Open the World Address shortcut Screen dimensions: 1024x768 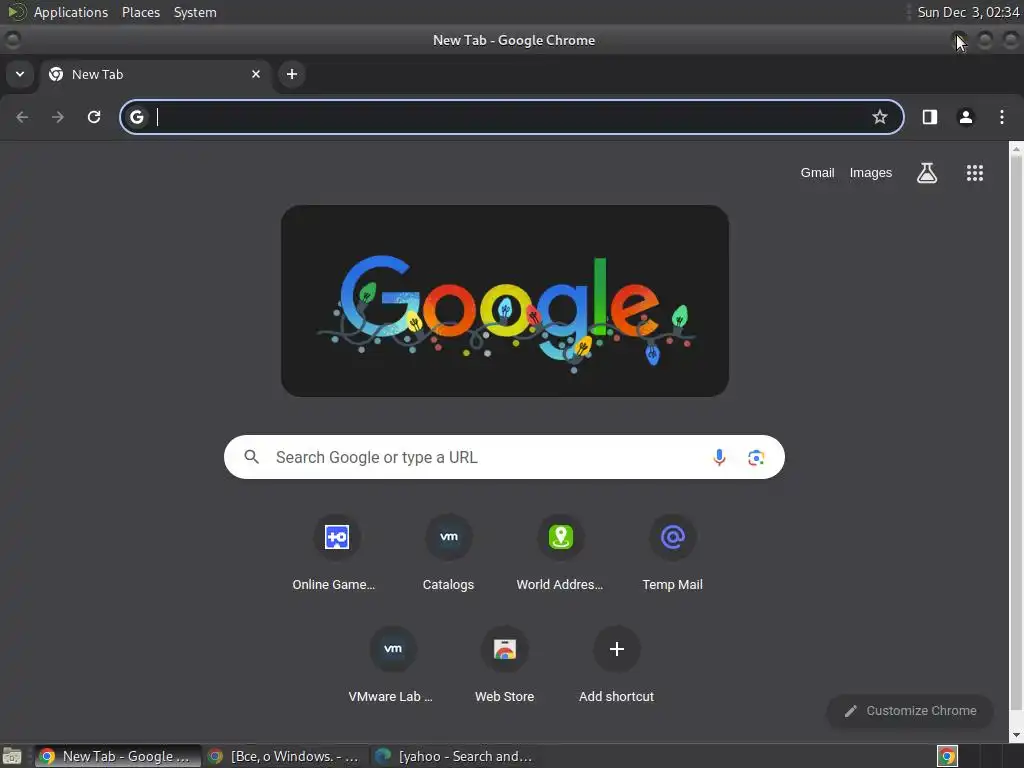tap(560, 552)
